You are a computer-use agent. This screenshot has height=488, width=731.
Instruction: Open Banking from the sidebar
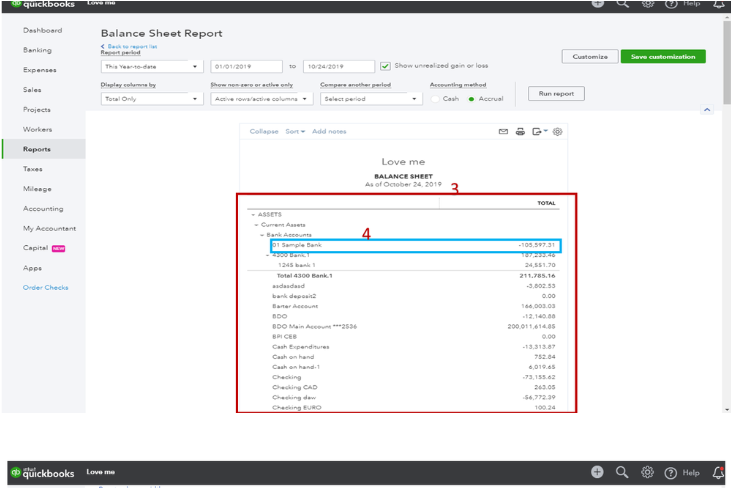[37, 50]
